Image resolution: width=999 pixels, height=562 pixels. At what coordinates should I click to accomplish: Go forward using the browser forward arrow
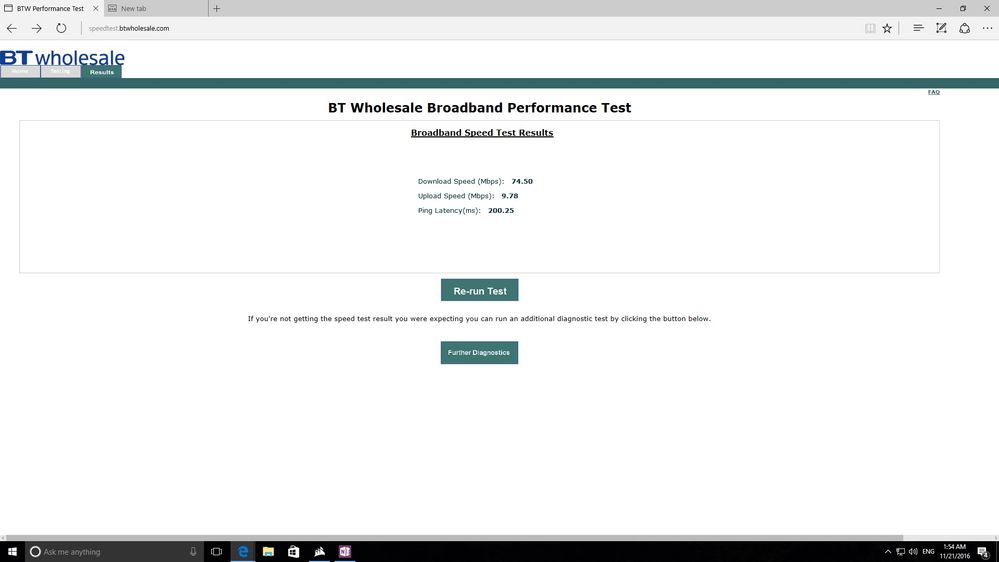click(x=36, y=28)
